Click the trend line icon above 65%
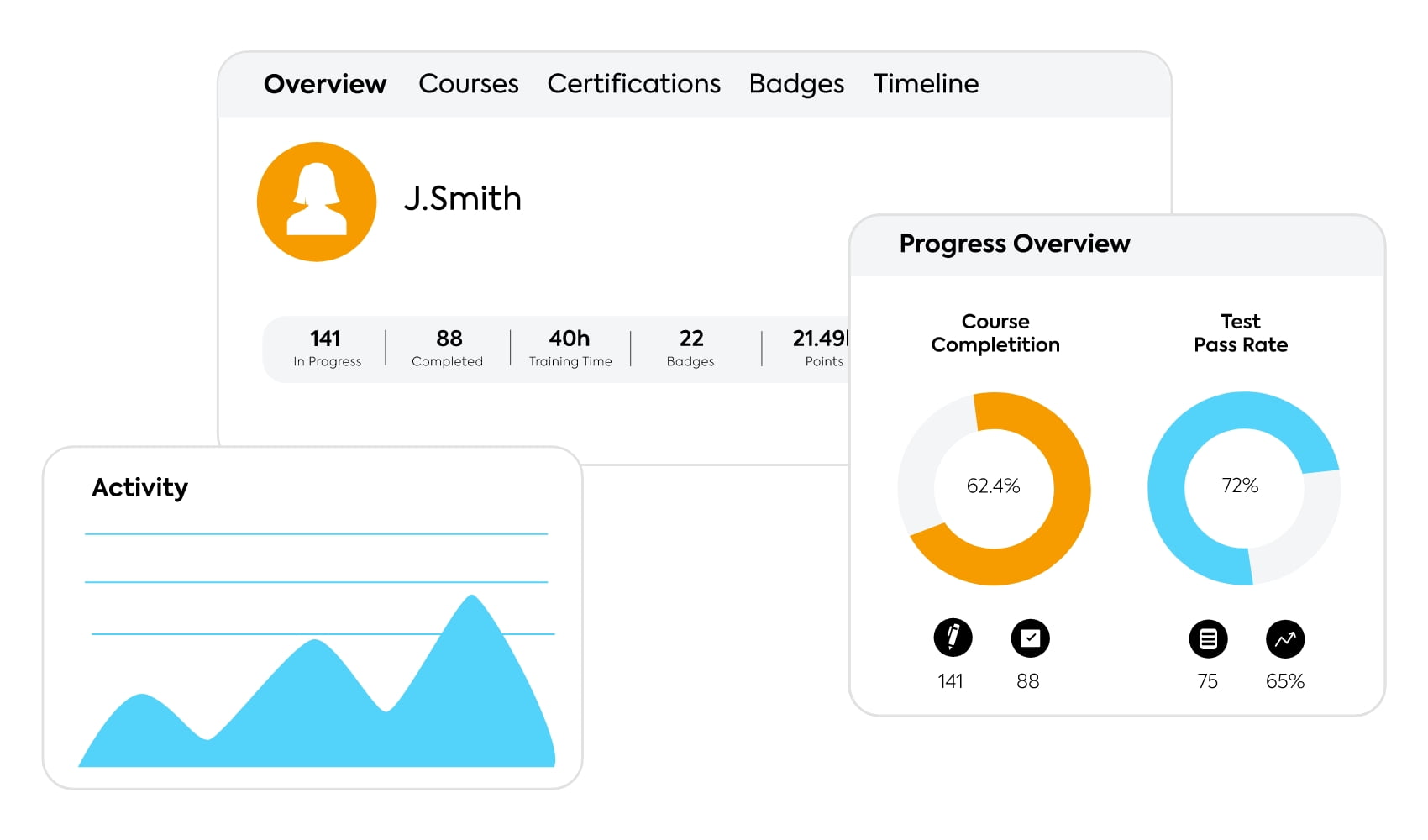This screenshot has width=1428, height=840. coord(1285,639)
